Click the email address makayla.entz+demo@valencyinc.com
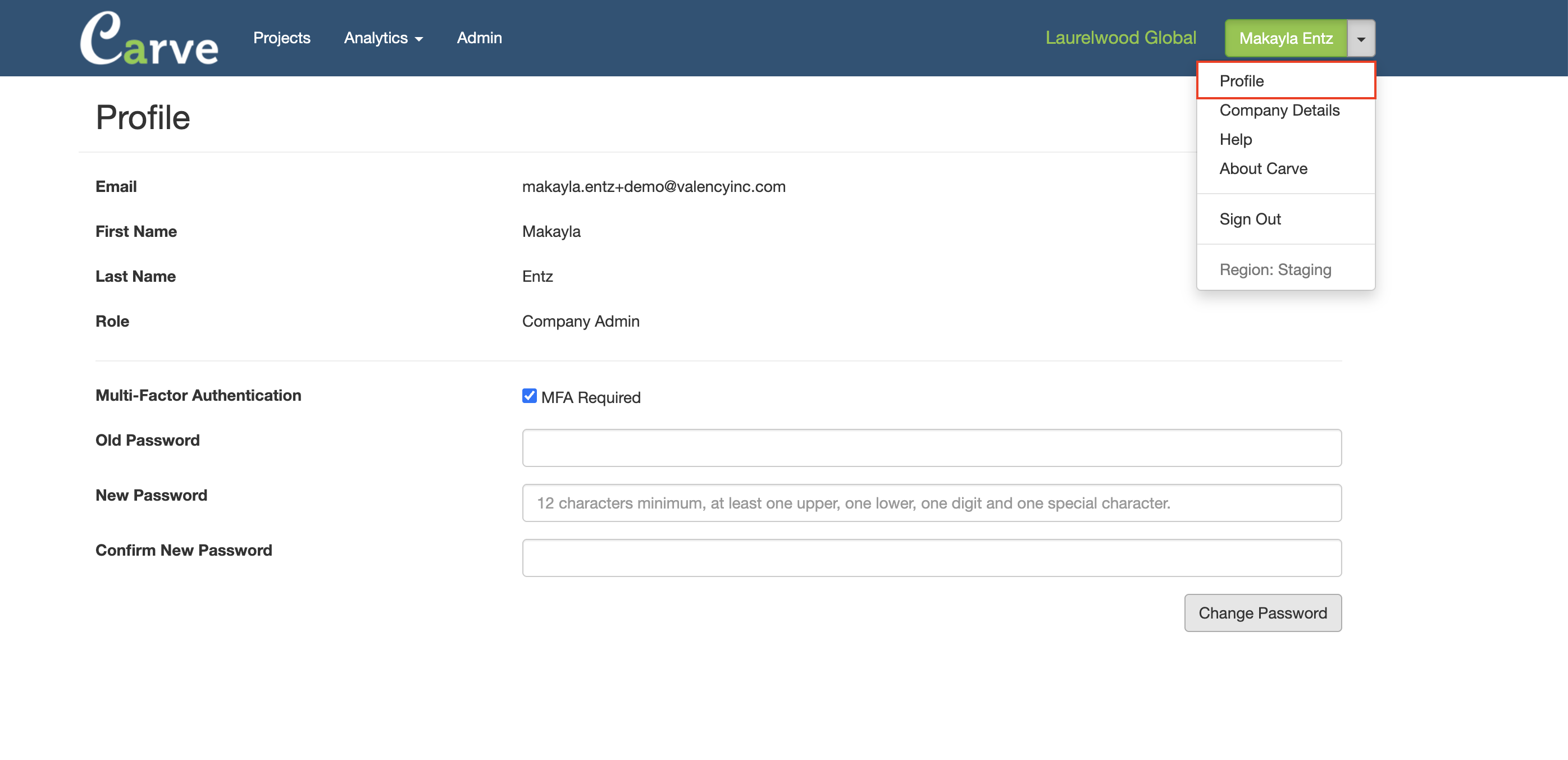The height and width of the screenshot is (760, 1568). coord(653,187)
